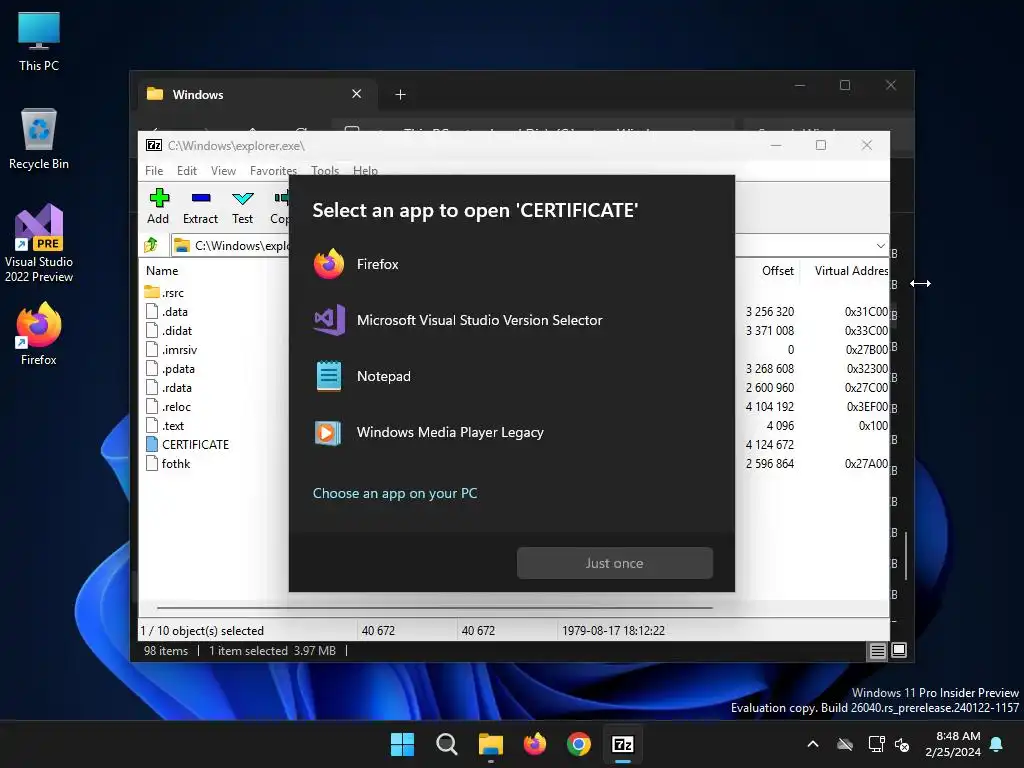Open the View menu in 7-Zip
This screenshot has height=768, width=1024.
(223, 170)
